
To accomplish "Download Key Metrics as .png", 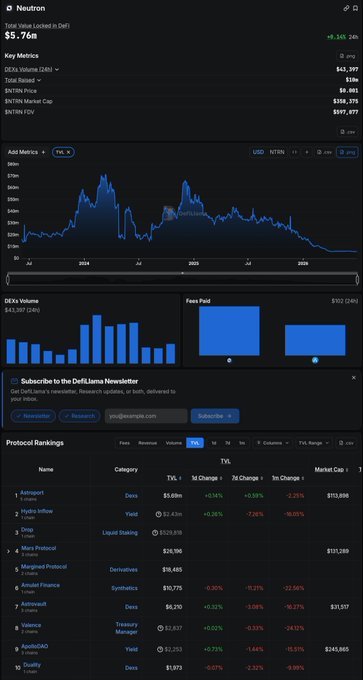I will [x=347, y=56].
